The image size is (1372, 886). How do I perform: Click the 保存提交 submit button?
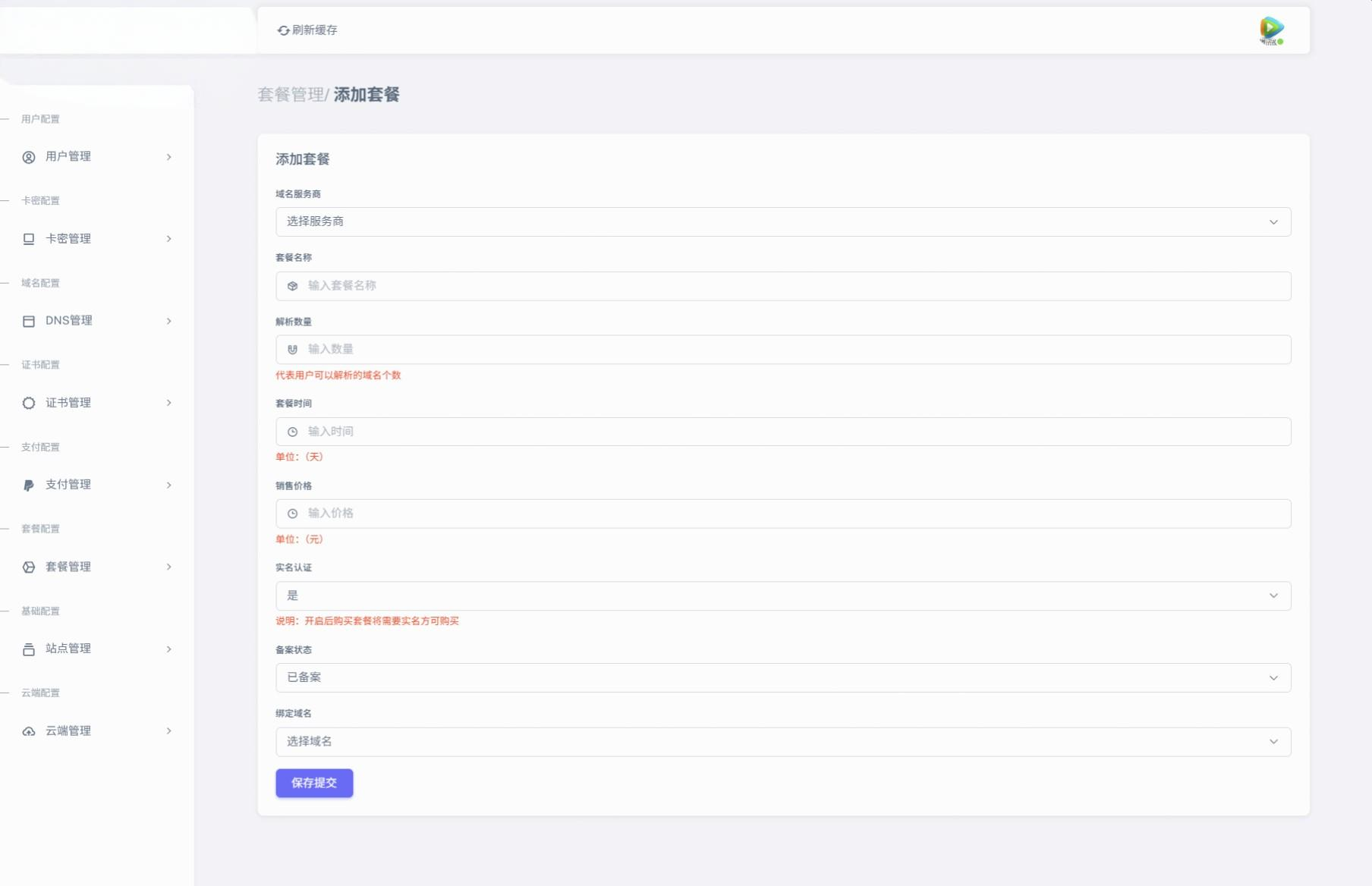point(314,783)
